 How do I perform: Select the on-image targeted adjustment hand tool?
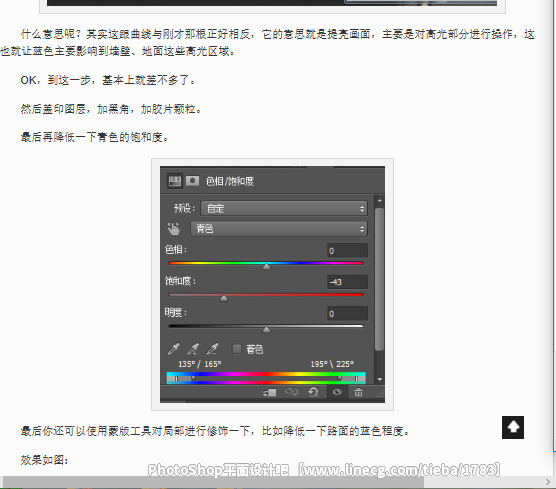174,229
